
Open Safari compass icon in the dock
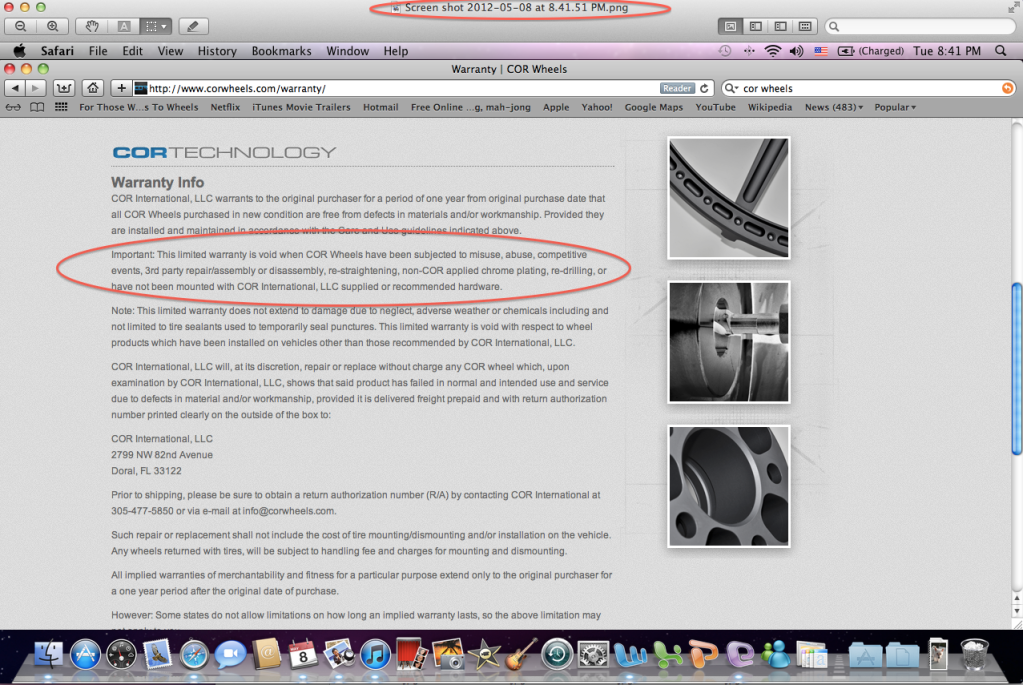(194, 654)
